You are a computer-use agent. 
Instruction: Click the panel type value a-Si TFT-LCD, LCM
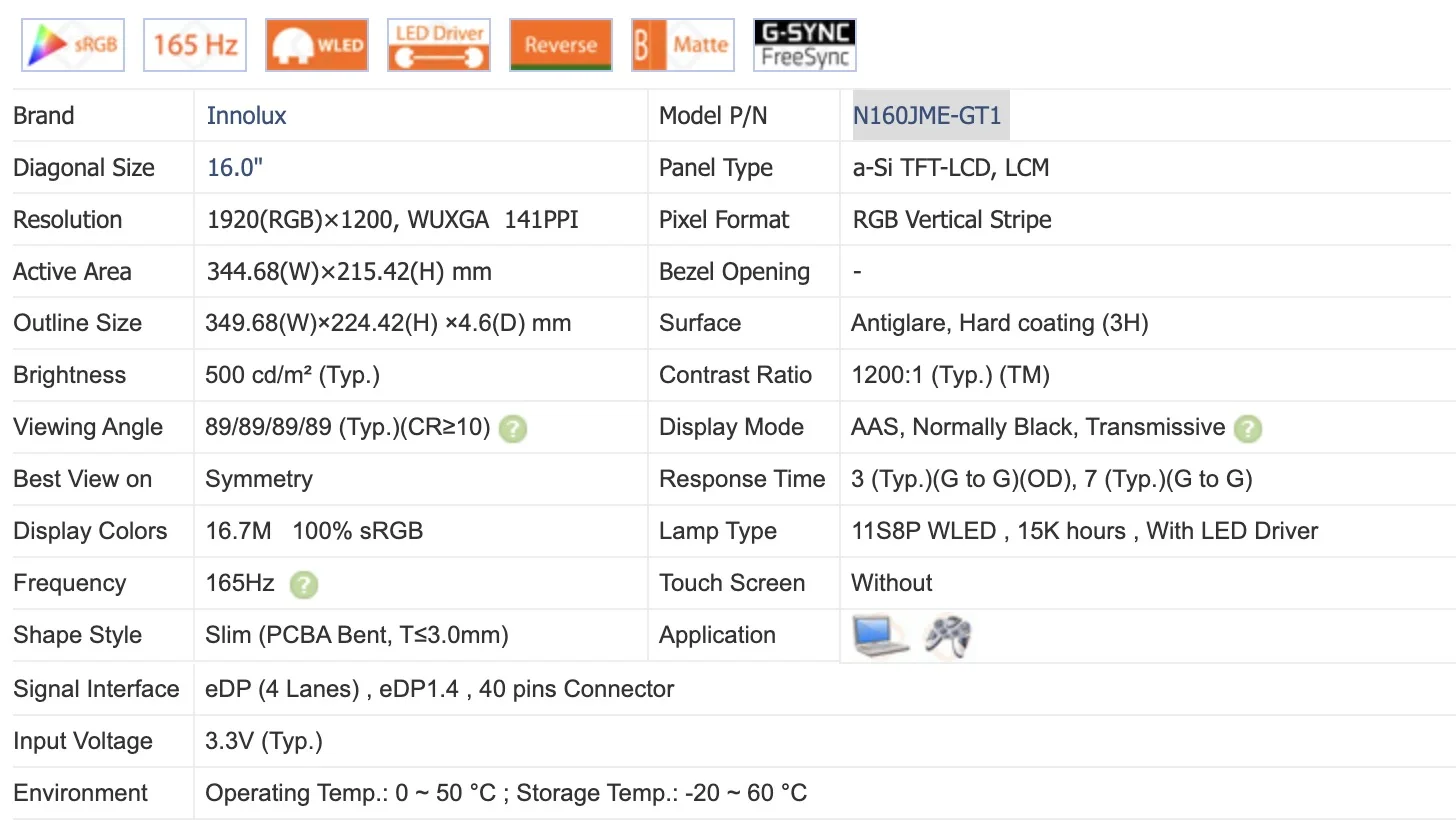pos(950,167)
